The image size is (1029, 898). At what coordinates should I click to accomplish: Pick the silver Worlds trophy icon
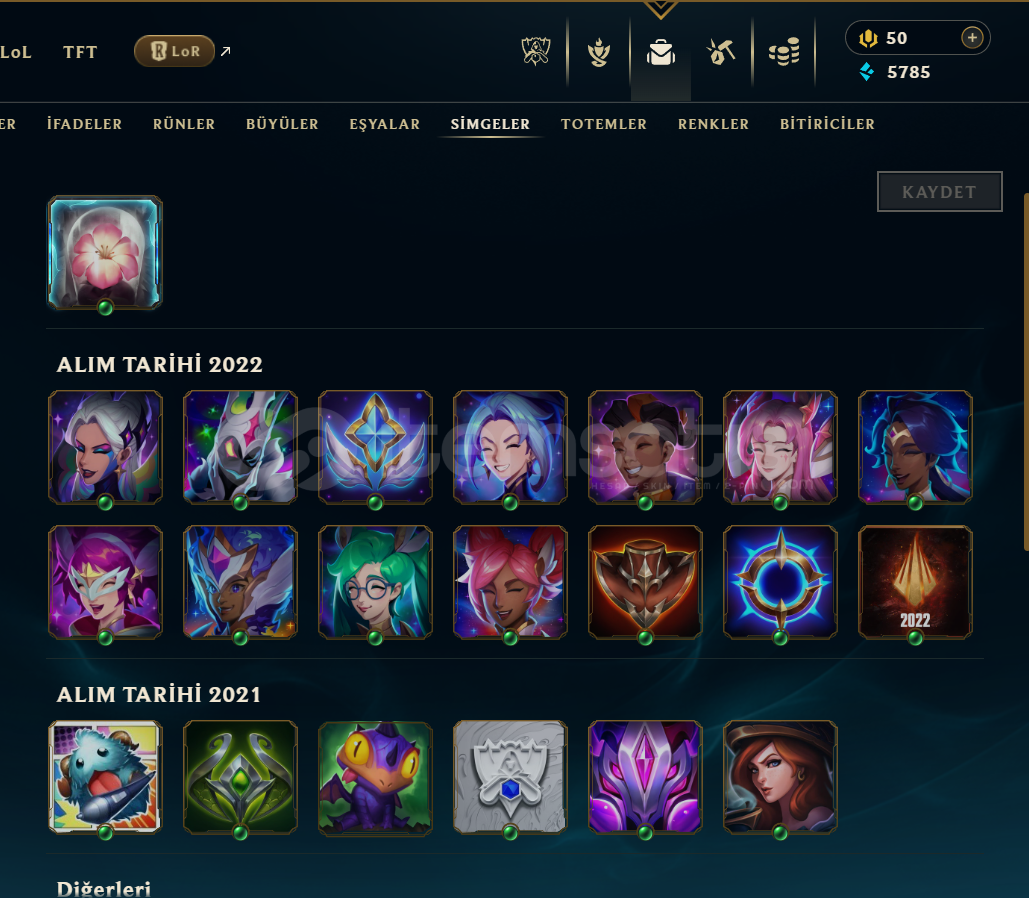click(510, 777)
